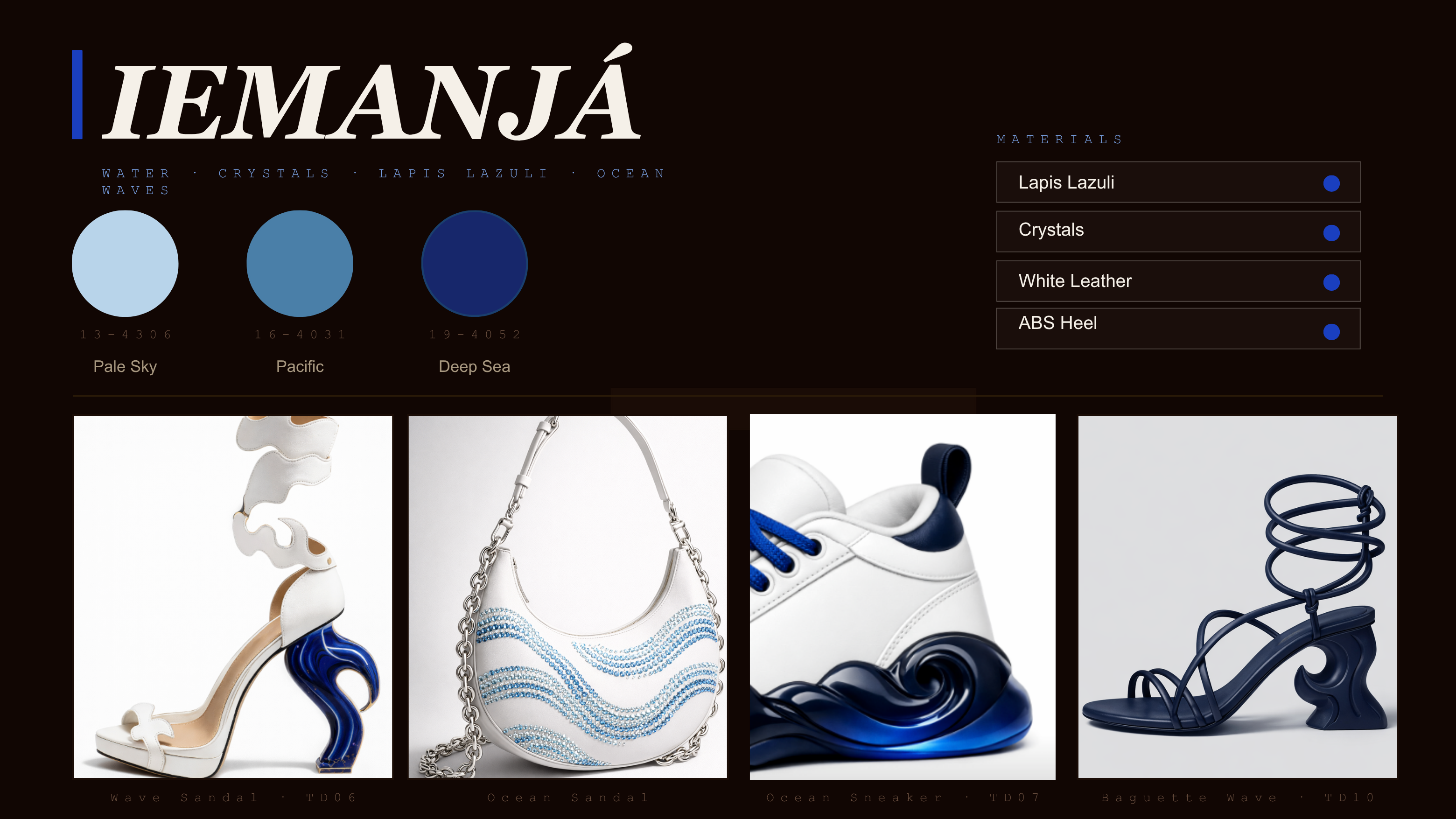Image resolution: width=1456 pixels, height=819 pixels.
Task: Click the blue dot beside Crystals
Action: 1331,233
